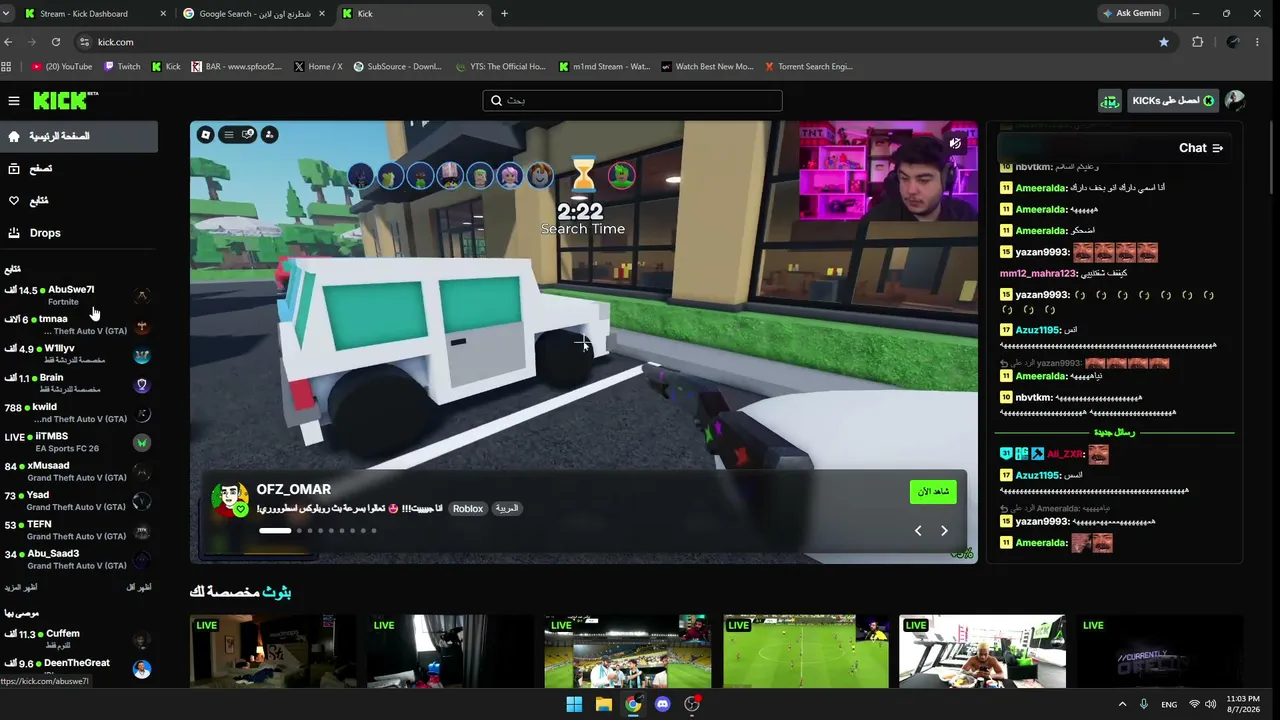Screen dimensions: 1280x720
Task: Expand the followed list with Show More
Action: (x=21, y=588)
